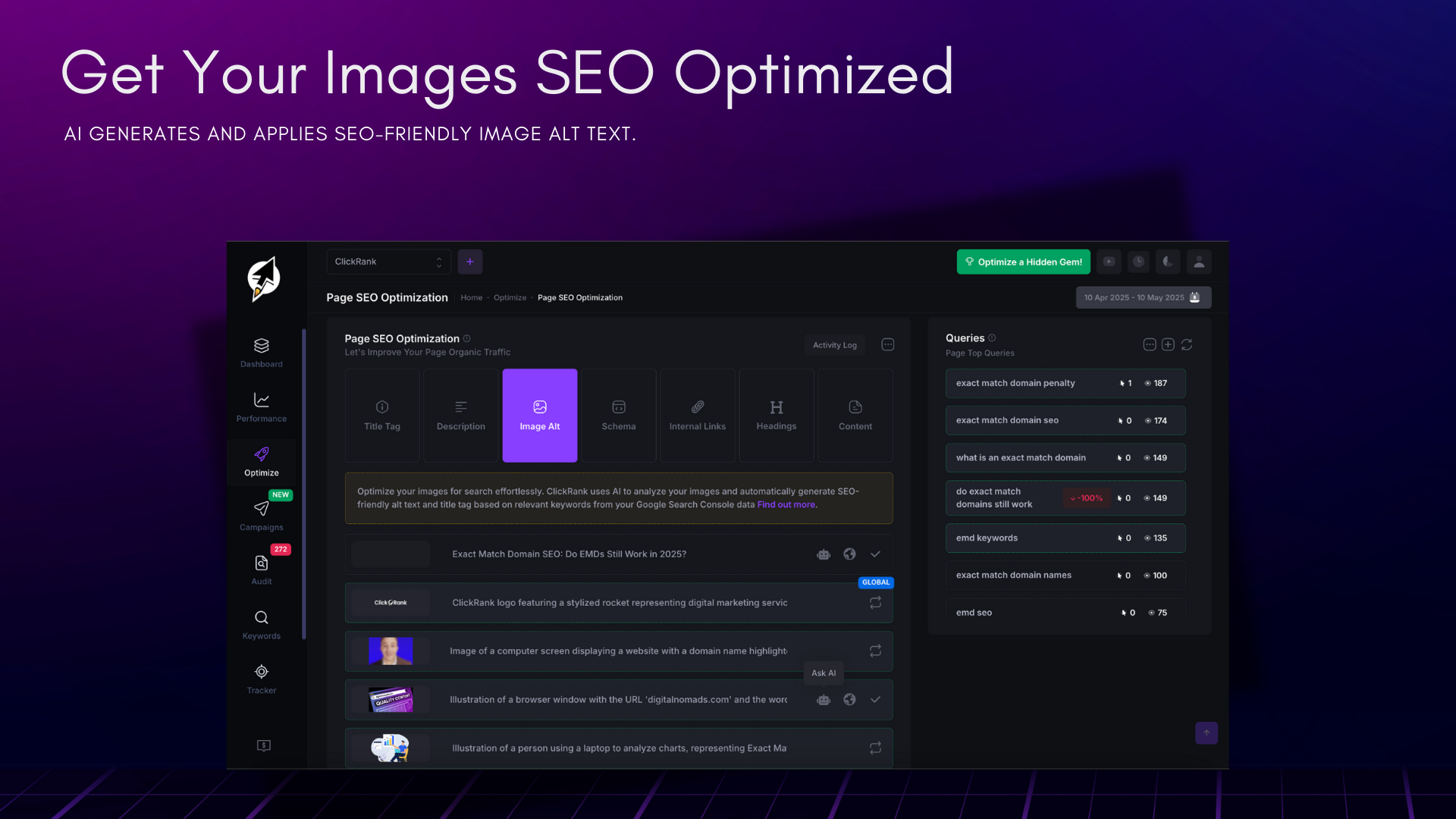This screenshot has height=819, width=1456.
Task: Click the Home breadcrumb link
Action: click(471, 298)
